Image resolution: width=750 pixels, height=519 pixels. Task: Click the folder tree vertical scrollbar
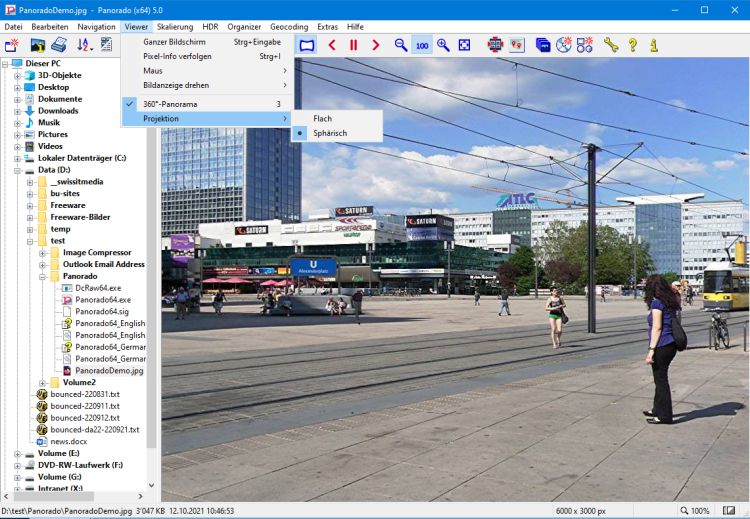(152, 300)
